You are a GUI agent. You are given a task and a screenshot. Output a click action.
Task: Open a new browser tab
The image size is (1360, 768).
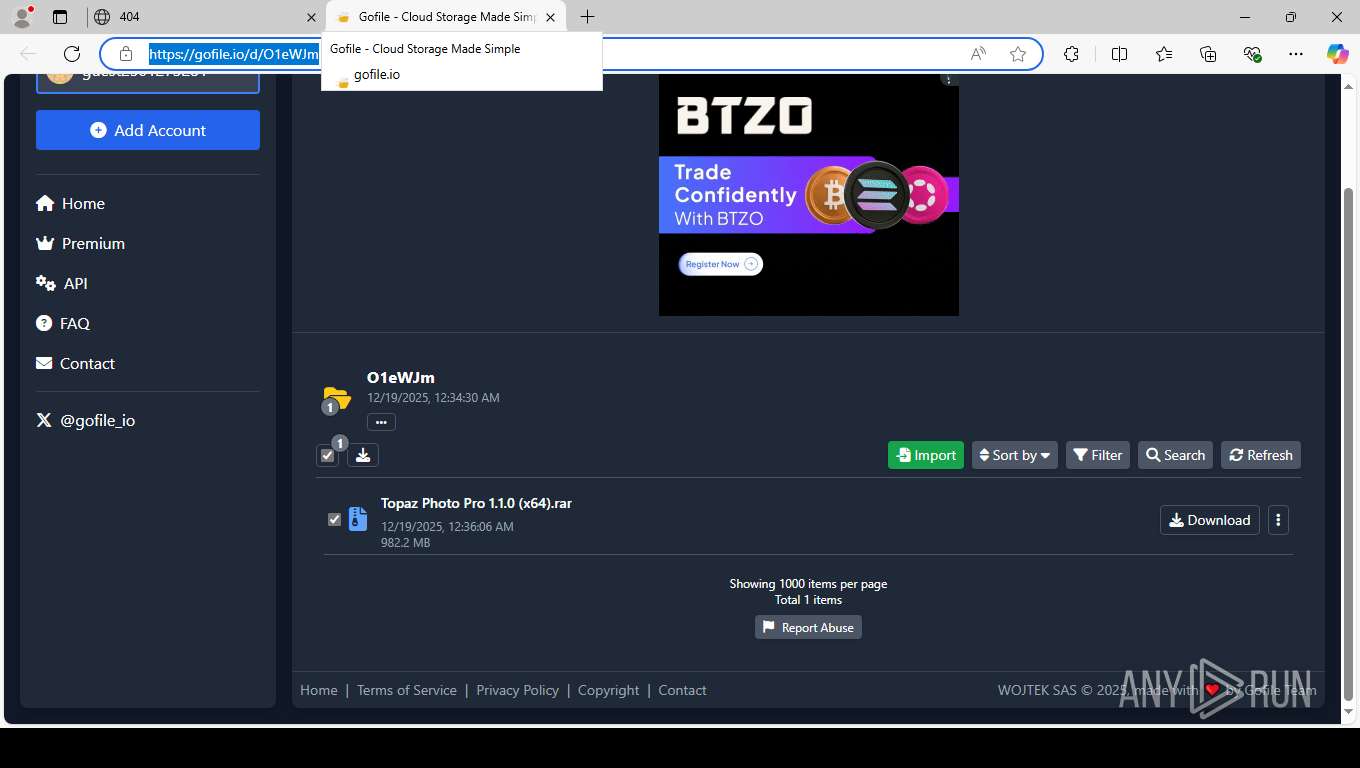(x=587, y=17)
